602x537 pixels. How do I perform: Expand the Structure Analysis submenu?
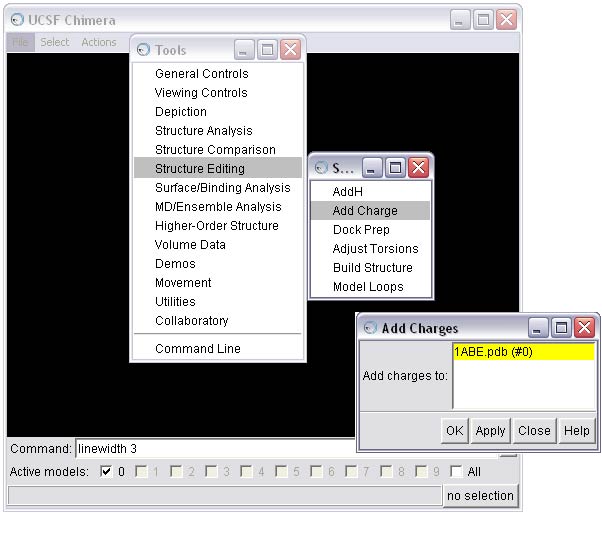coord(203,131)
